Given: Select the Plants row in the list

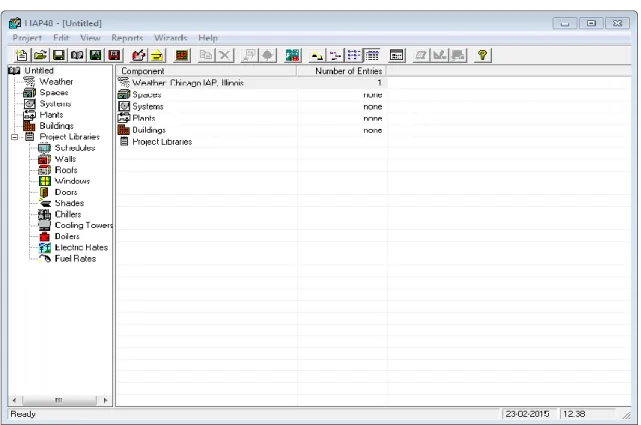Looking at the screenshot, I should tap(251, 119).
